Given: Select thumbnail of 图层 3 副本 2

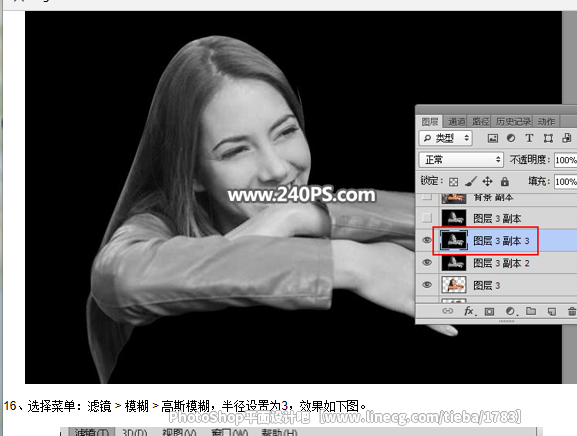Looking at the screenshot, I should click(x=454, y=263).
